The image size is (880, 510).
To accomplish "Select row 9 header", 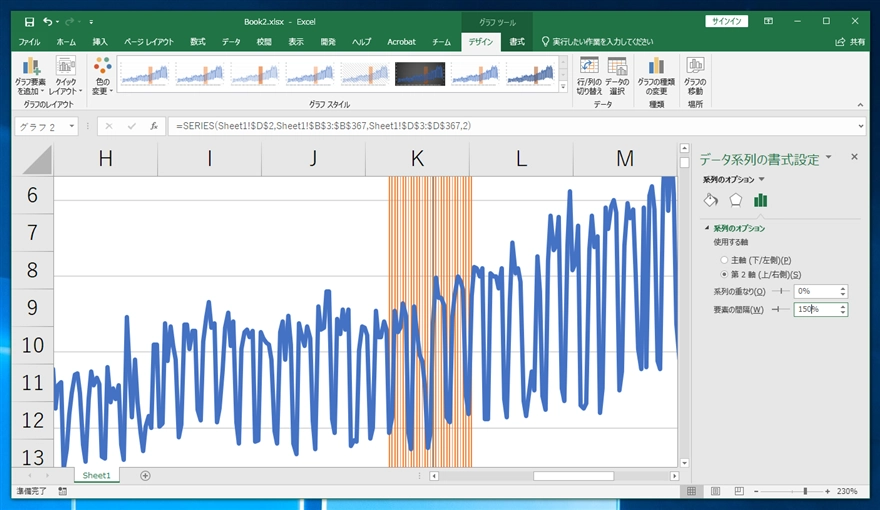I will (x=33, y=307).
